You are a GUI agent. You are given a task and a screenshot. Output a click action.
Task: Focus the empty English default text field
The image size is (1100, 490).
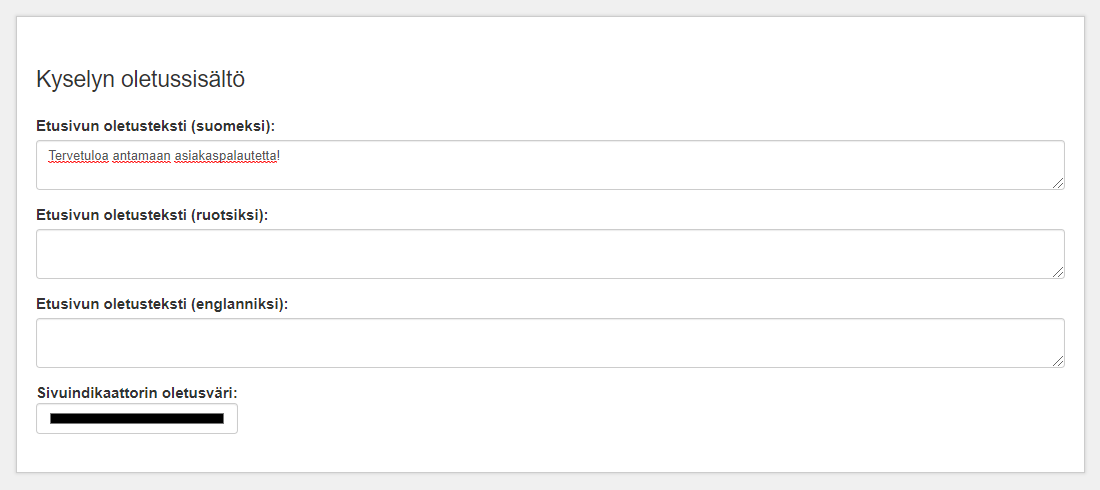pyautogui.click(x=550, y=343)
